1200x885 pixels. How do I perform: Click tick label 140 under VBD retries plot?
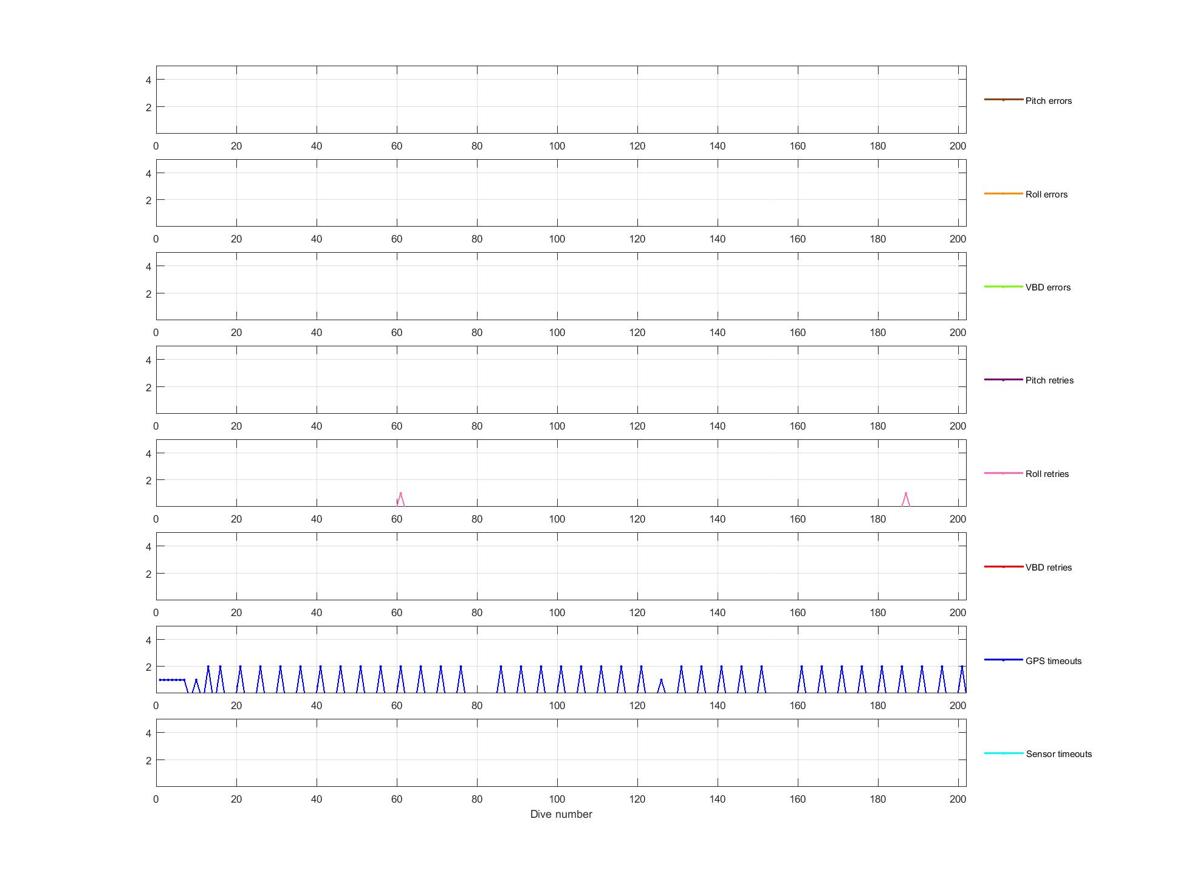(x=717, y=612)
